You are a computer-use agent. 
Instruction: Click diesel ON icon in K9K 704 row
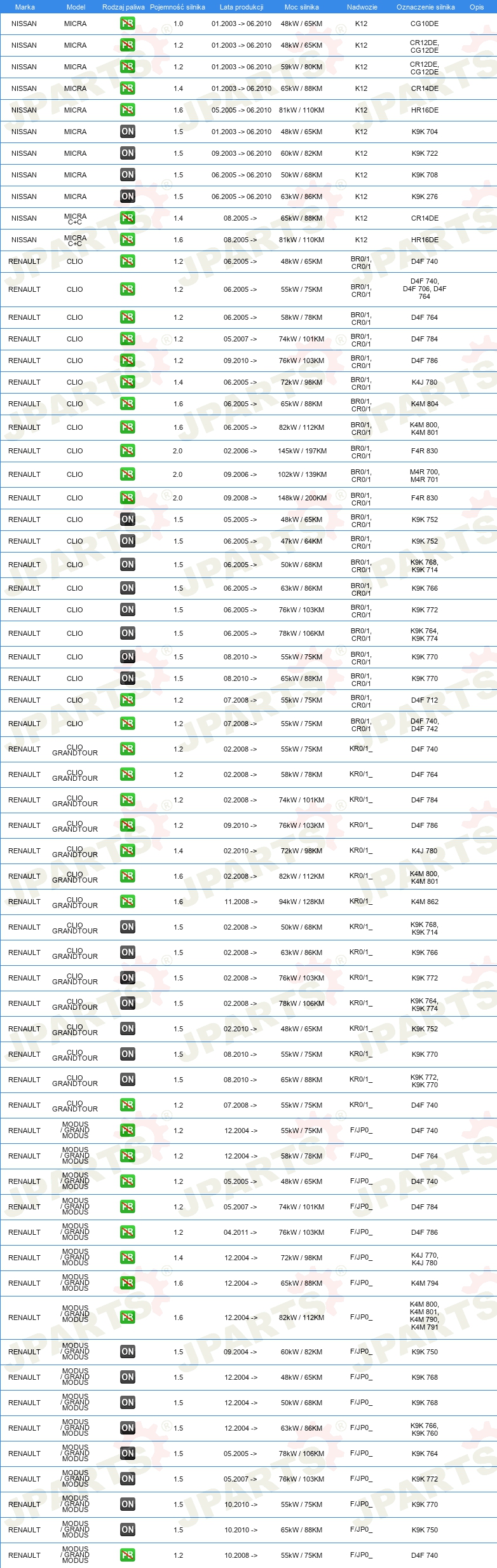coord(127,132)
